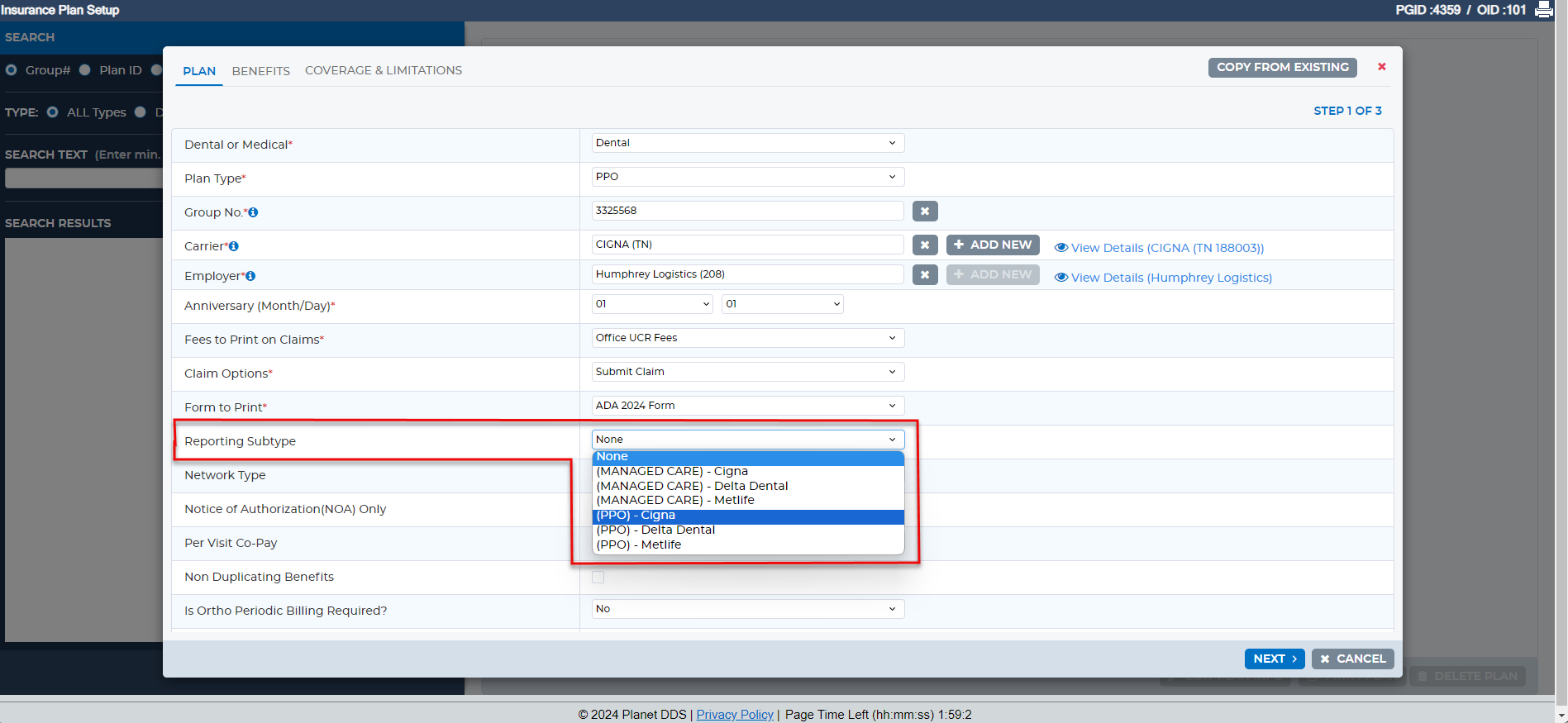Clear the Group No. field
The height and width of the screenshot is (723, 1568).
pos(925,212)
